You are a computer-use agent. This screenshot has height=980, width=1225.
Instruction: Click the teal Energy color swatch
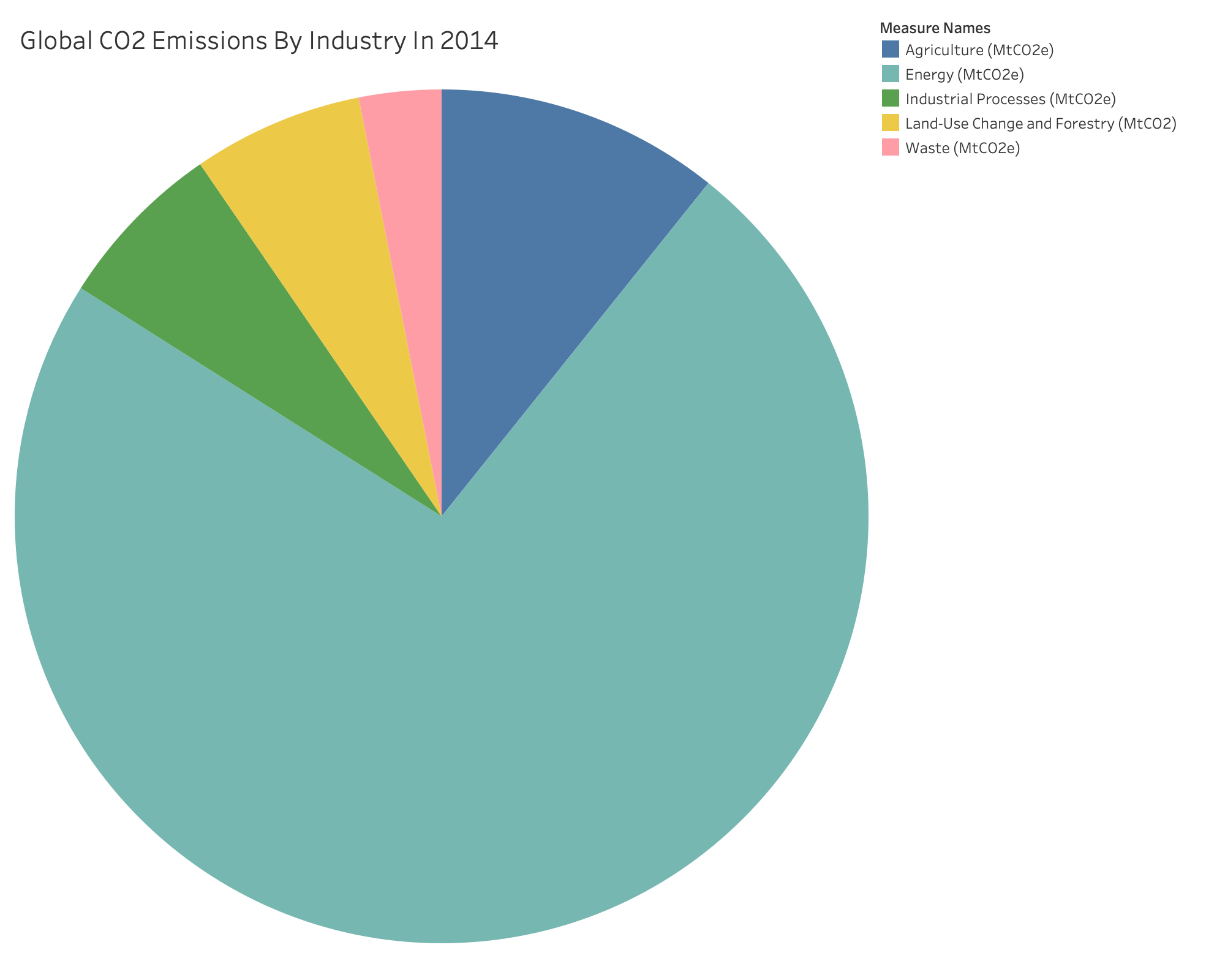tap(892, 72)
